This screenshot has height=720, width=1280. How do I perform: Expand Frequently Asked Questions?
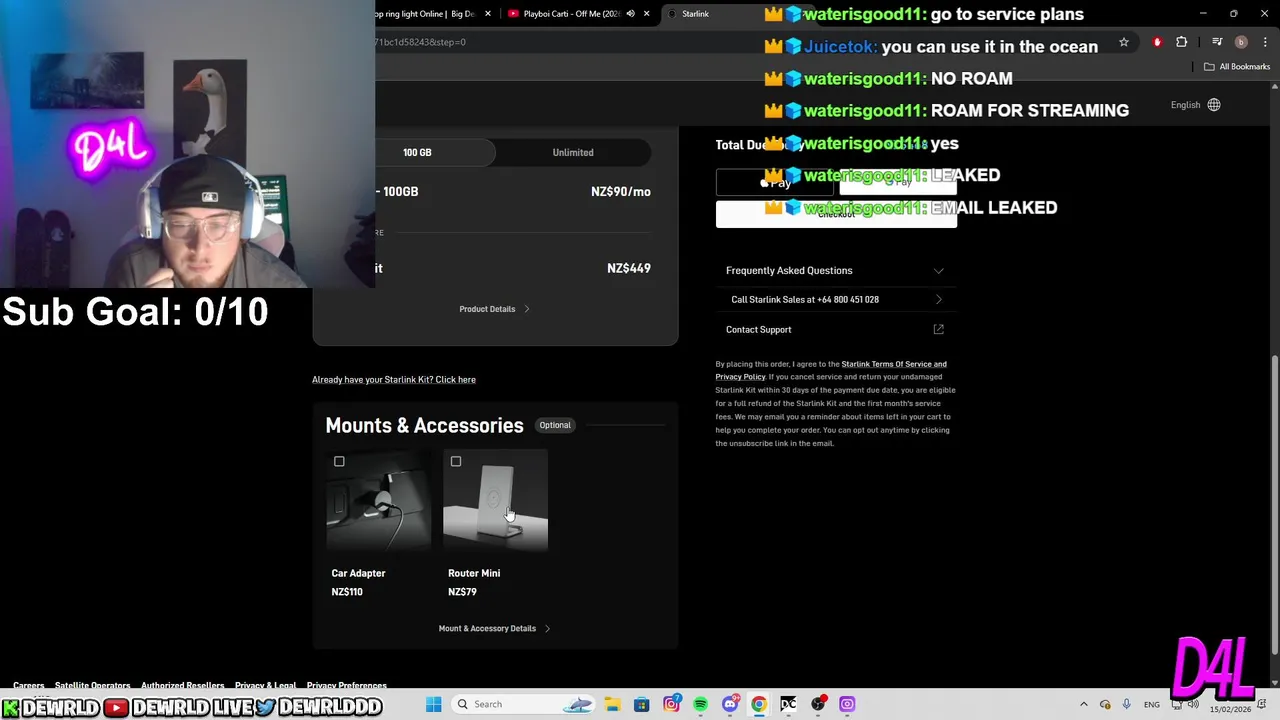tap(835, 270)
